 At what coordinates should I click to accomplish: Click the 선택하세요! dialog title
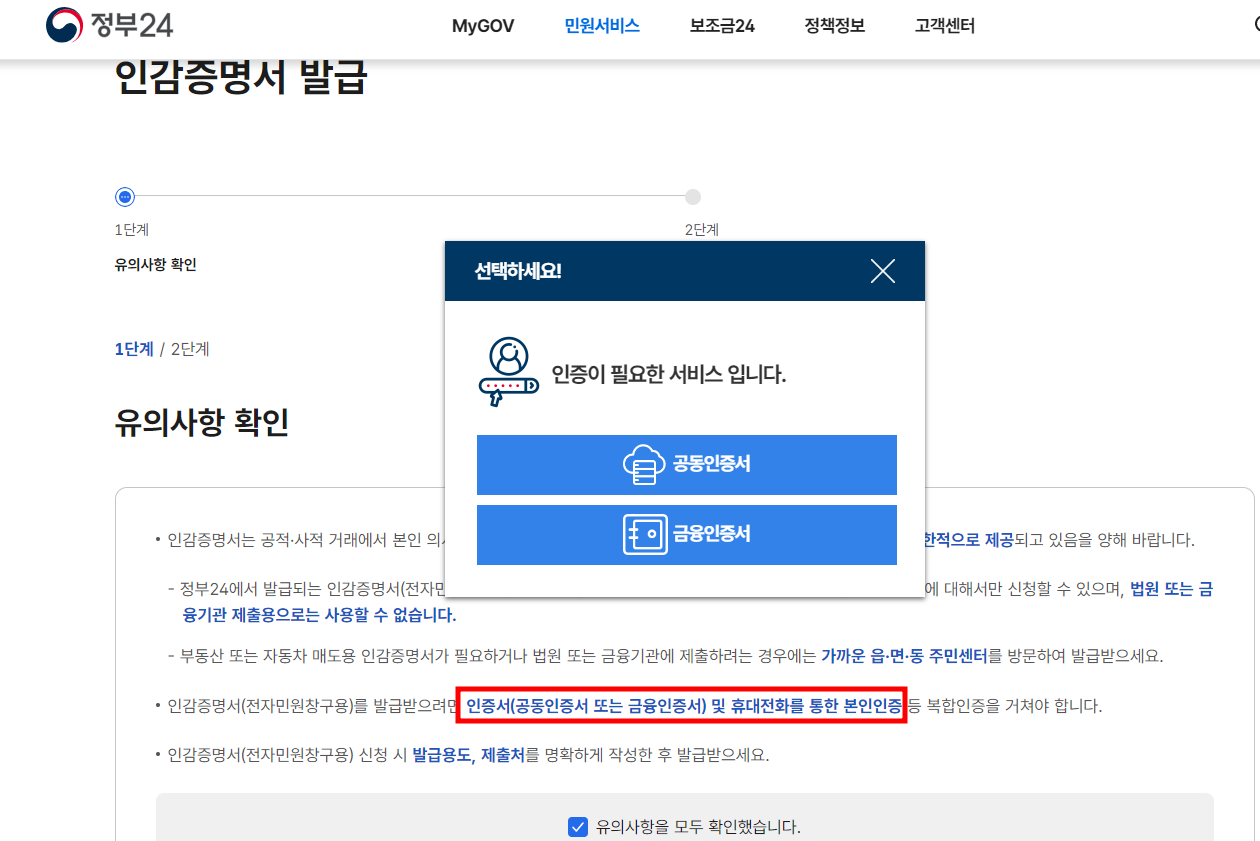518,271
